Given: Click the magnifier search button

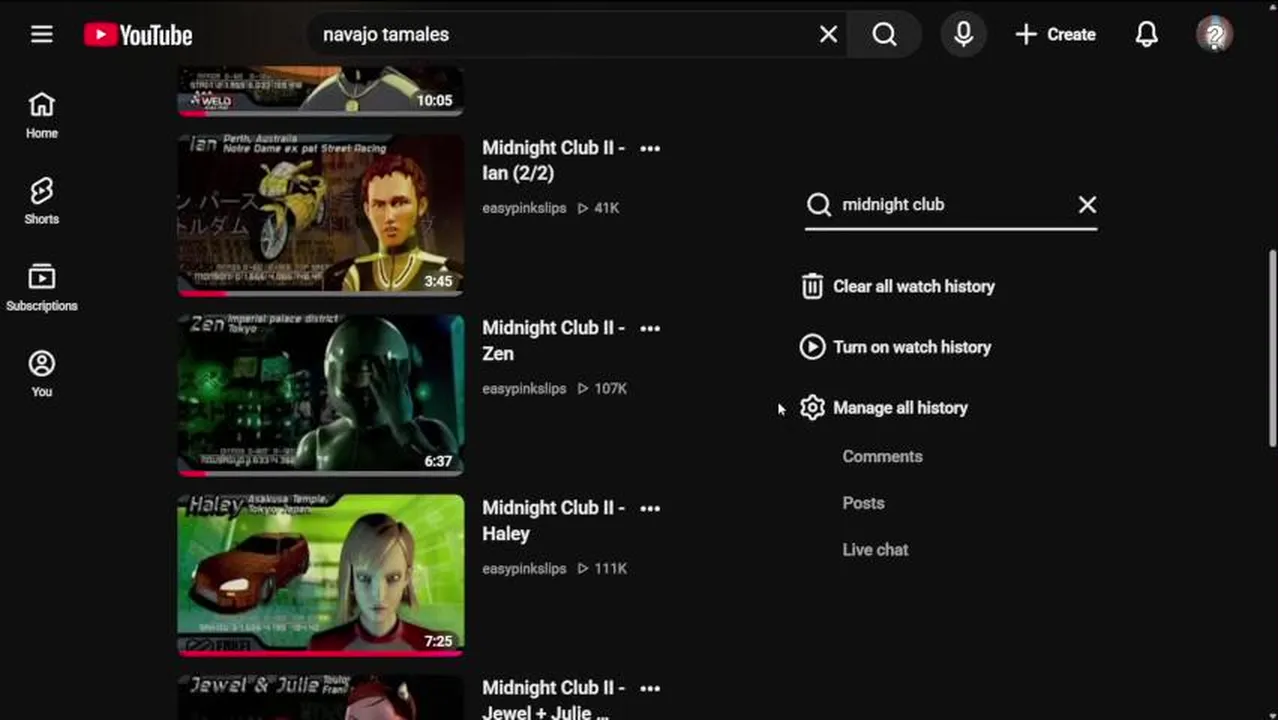Looking at the screenshot, I should click(x=884, y=34).
